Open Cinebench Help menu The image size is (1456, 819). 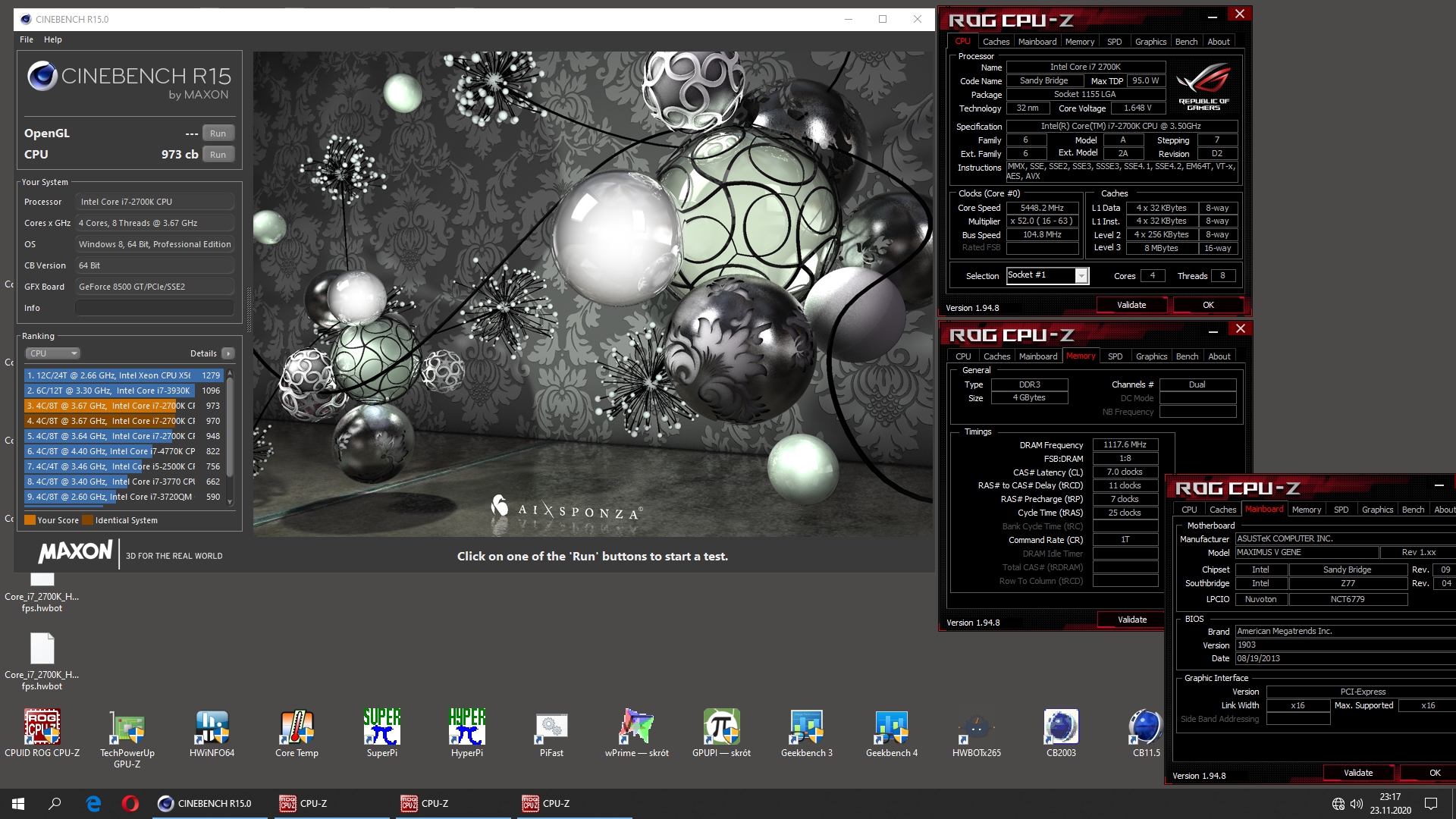click(53, 39)
